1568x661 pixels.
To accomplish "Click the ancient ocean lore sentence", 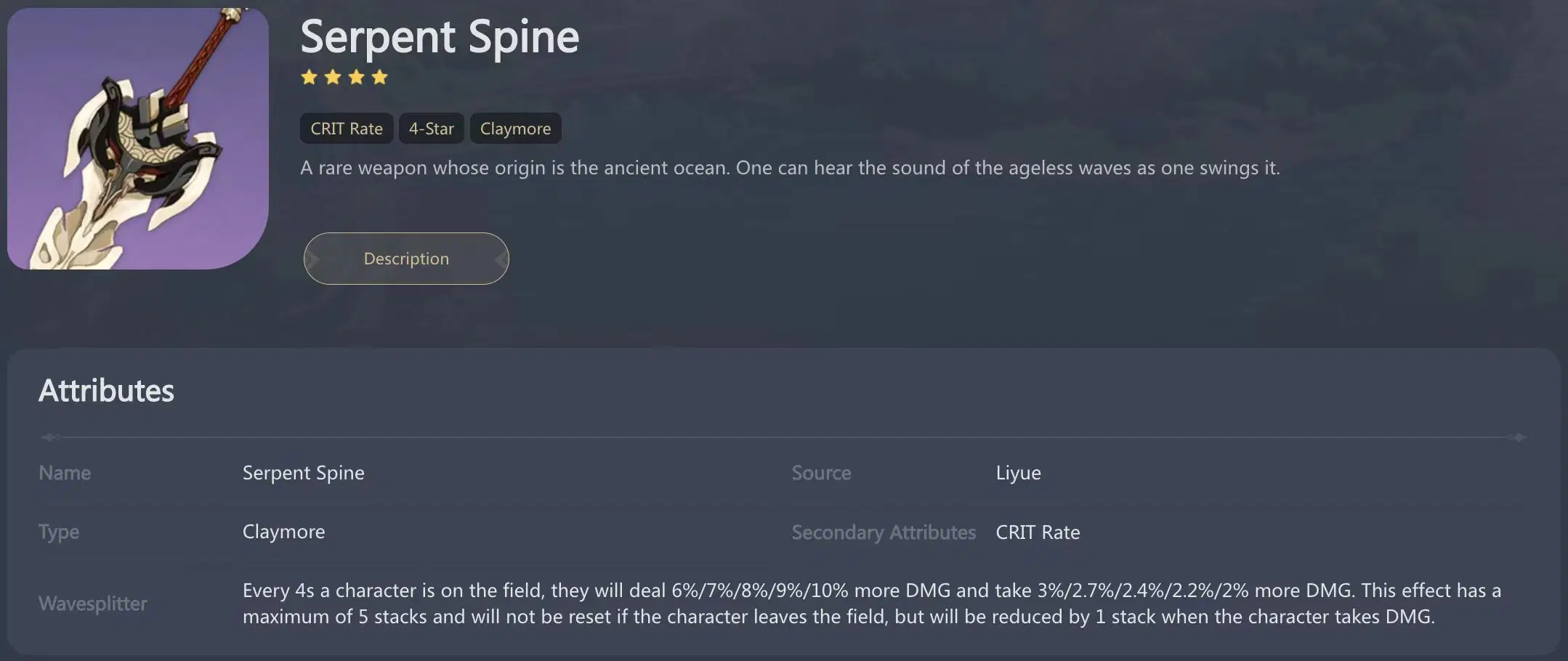I will 790,168.
